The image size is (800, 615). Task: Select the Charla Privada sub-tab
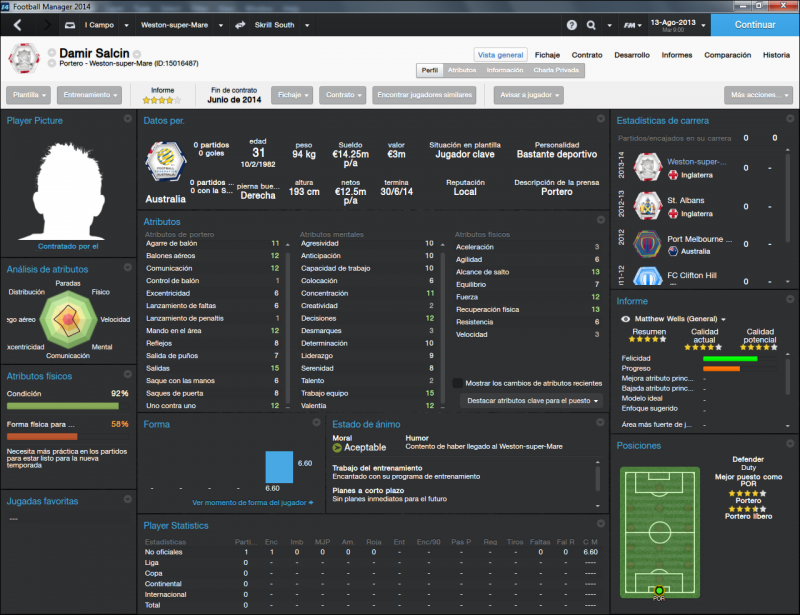(556, 70)
